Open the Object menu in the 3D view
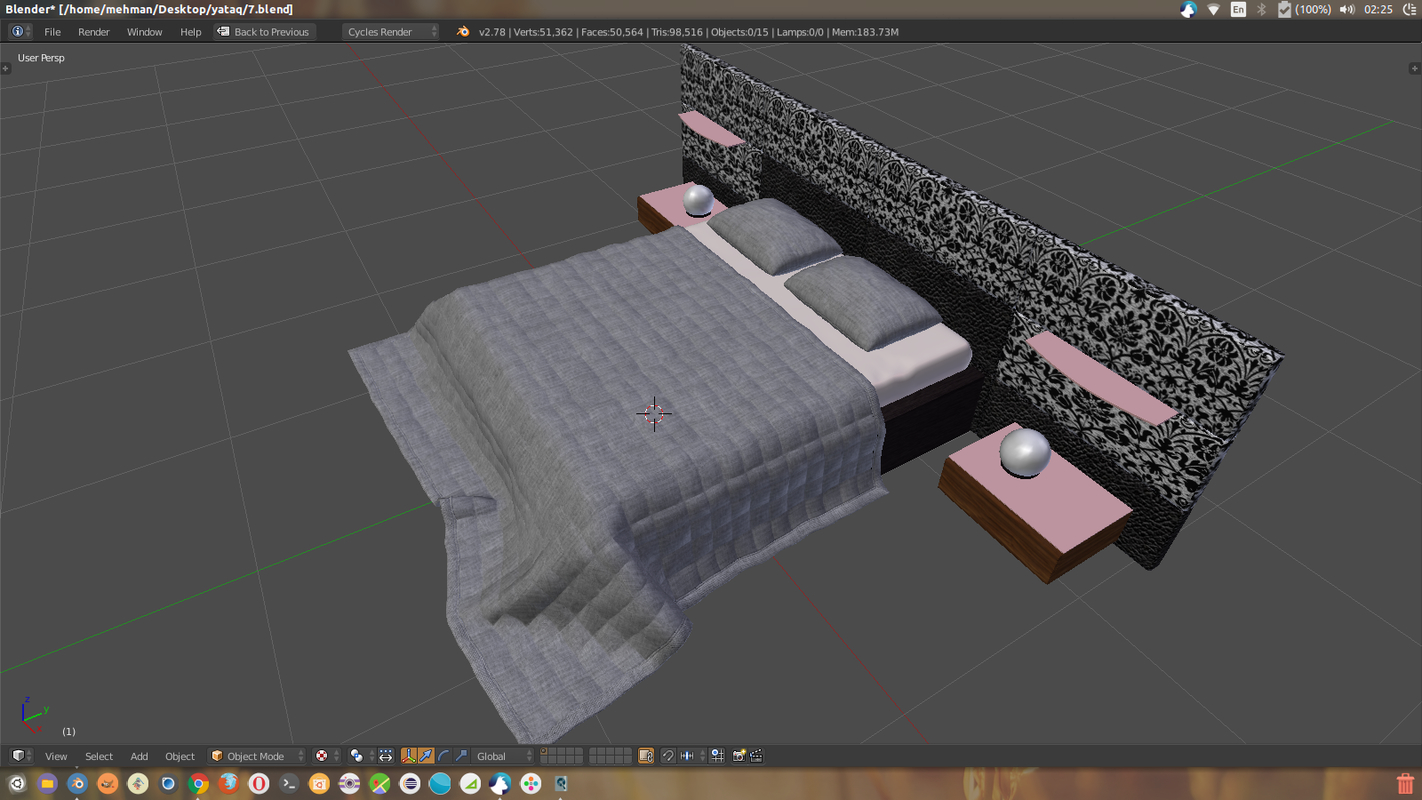The image size is (1422, 800). pyautogui.click(x=180, y=756)
